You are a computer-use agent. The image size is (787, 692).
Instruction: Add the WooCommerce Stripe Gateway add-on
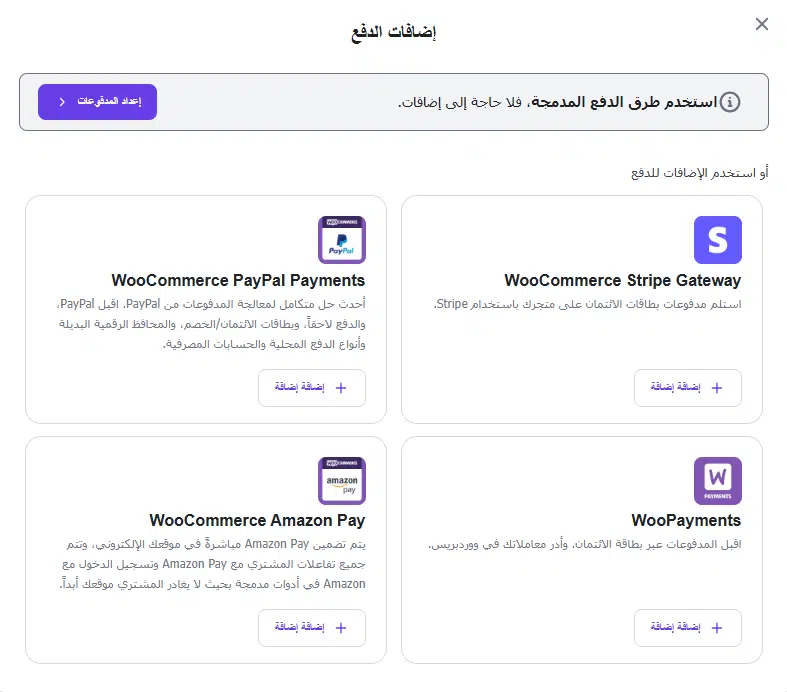[x=688, y=388]
